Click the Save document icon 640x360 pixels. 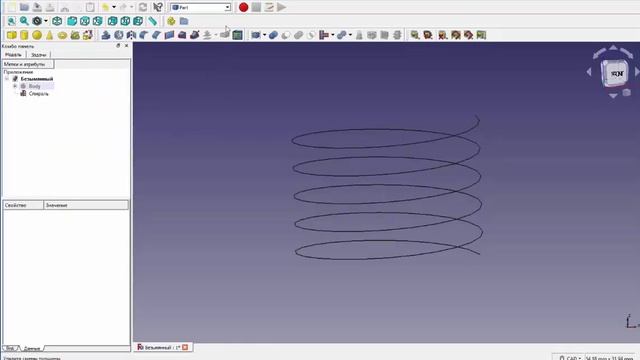[x=37, y=7]
